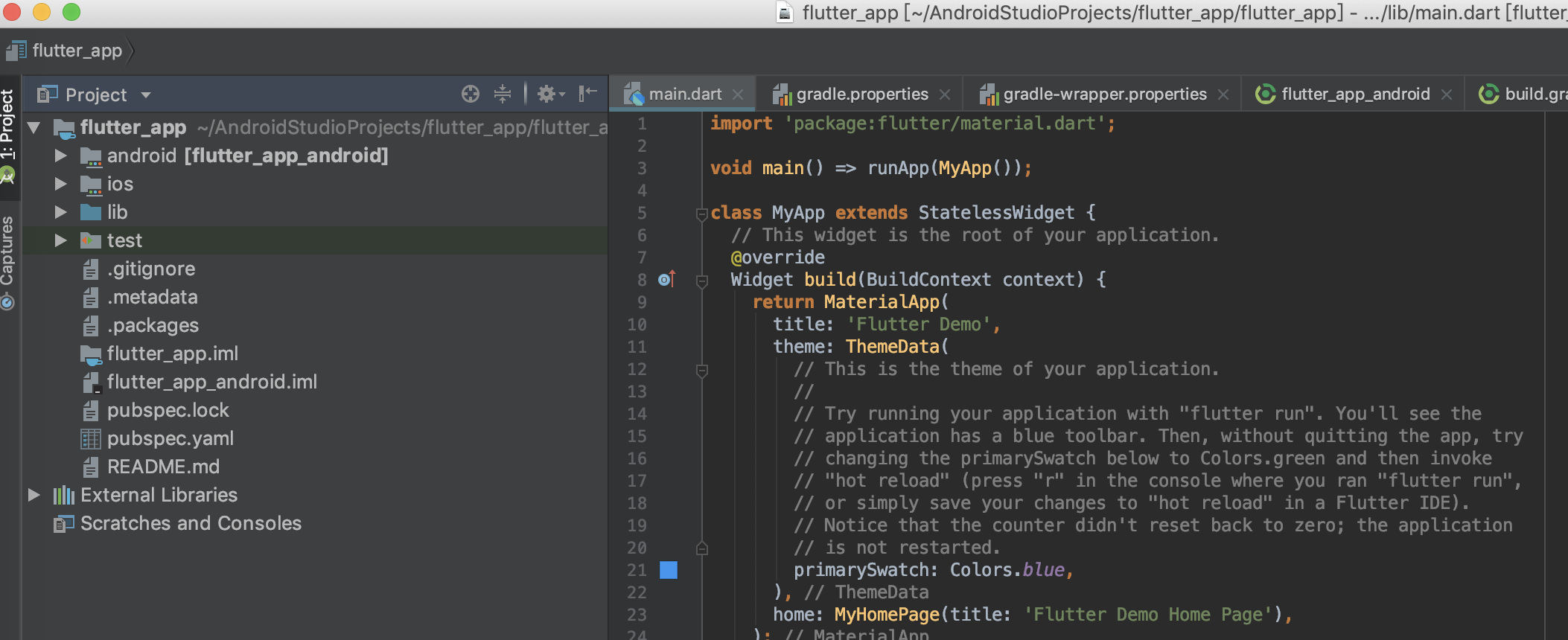Toggle the 1: Project side tab

(8, 136)
